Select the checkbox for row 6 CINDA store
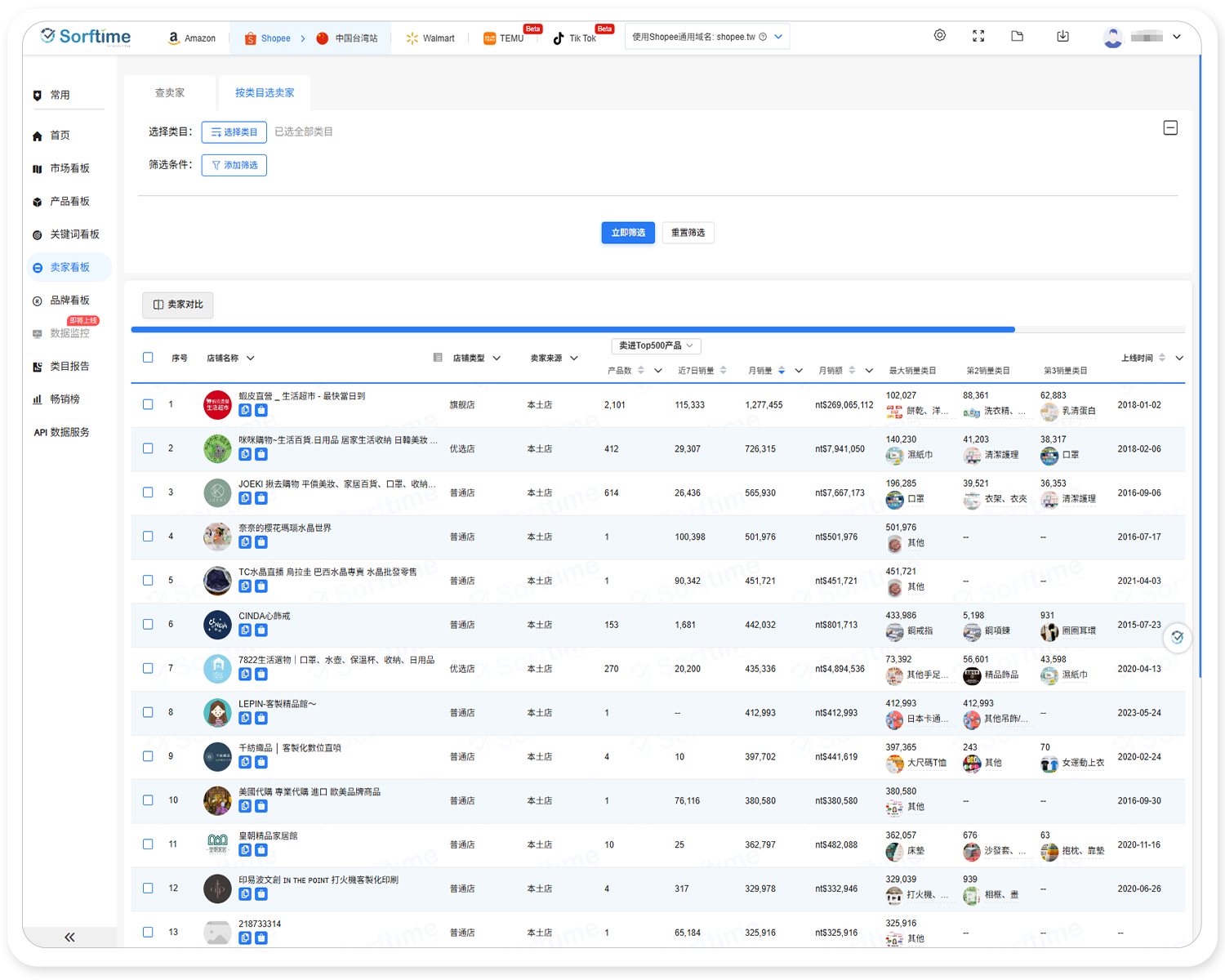Image resolution: width=1225 pixels, height=980 pixels. 148,624
